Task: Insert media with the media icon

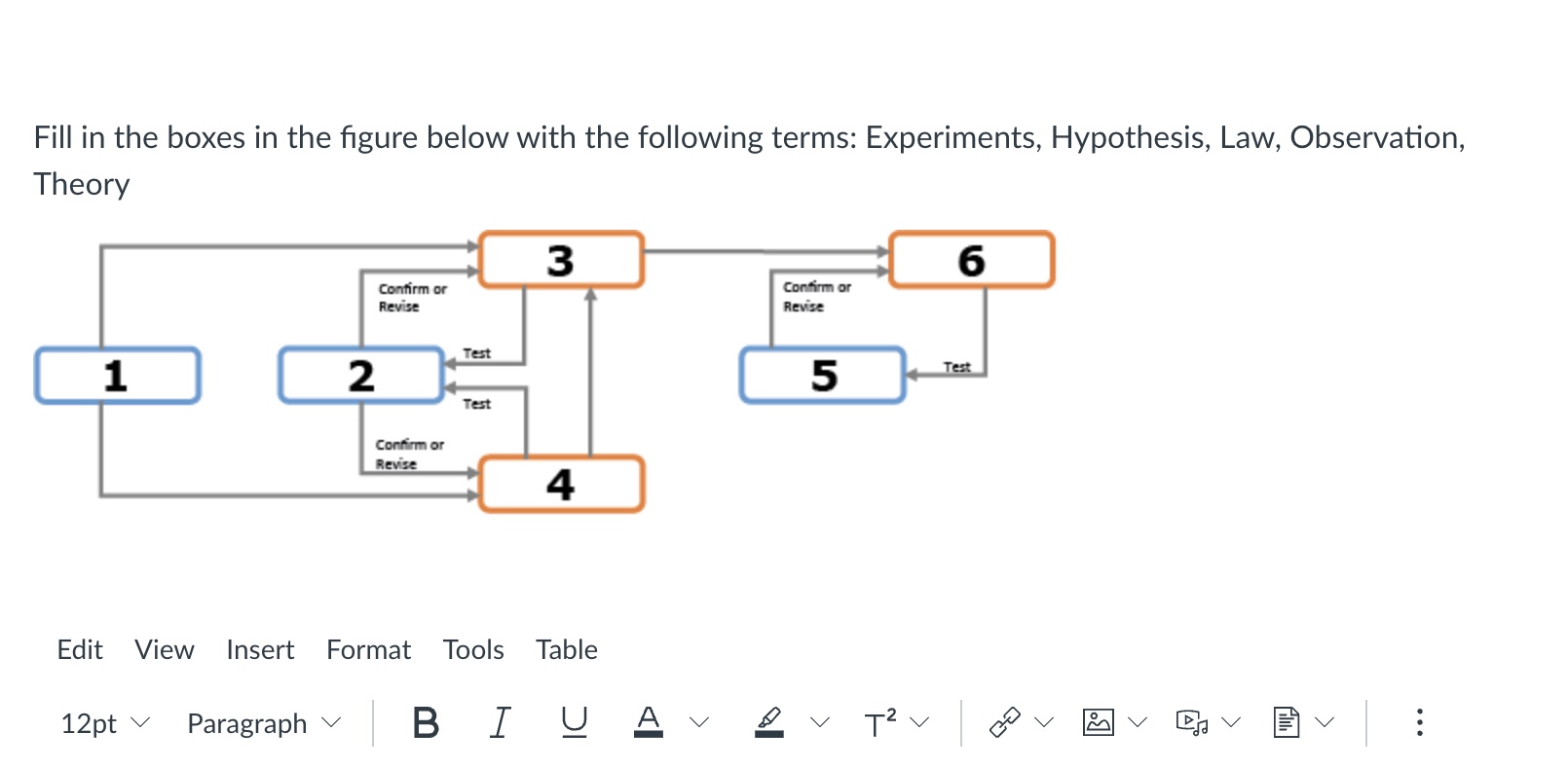Action: 1192,722
